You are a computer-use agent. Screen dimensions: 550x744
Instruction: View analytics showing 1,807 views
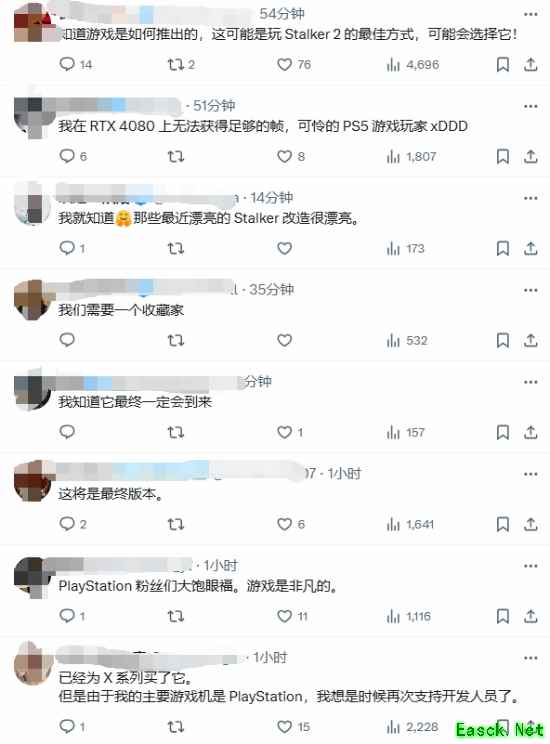[411, 156]
